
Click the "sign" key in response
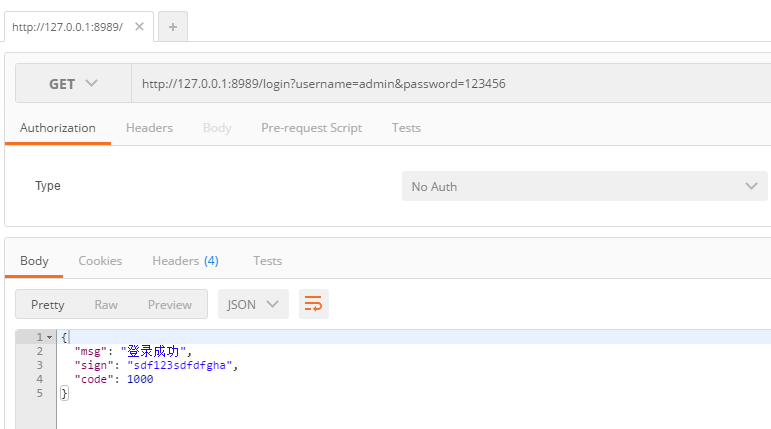click(94, 365)
